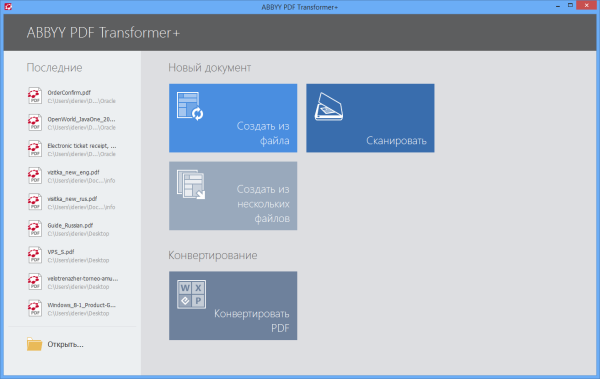The image size is (600, 379).
Task: Open recent file name OpenWorld_JavaOne_20…
Action: [x=81, y=119]
